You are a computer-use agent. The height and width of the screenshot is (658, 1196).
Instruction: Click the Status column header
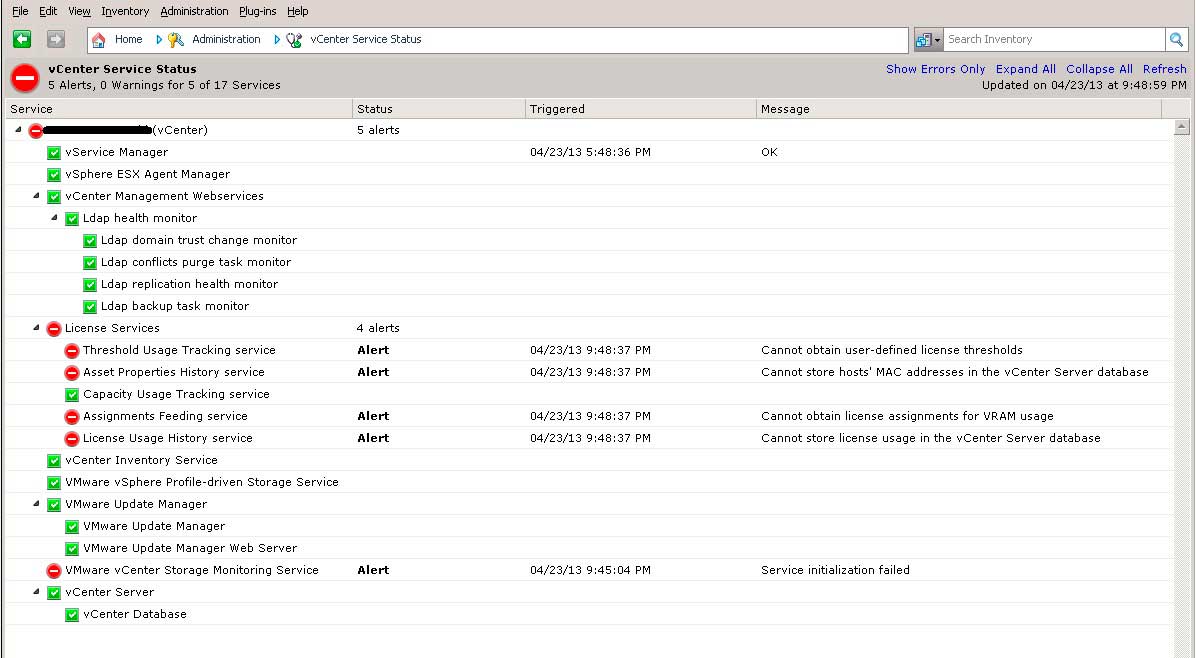pos(439,109)
